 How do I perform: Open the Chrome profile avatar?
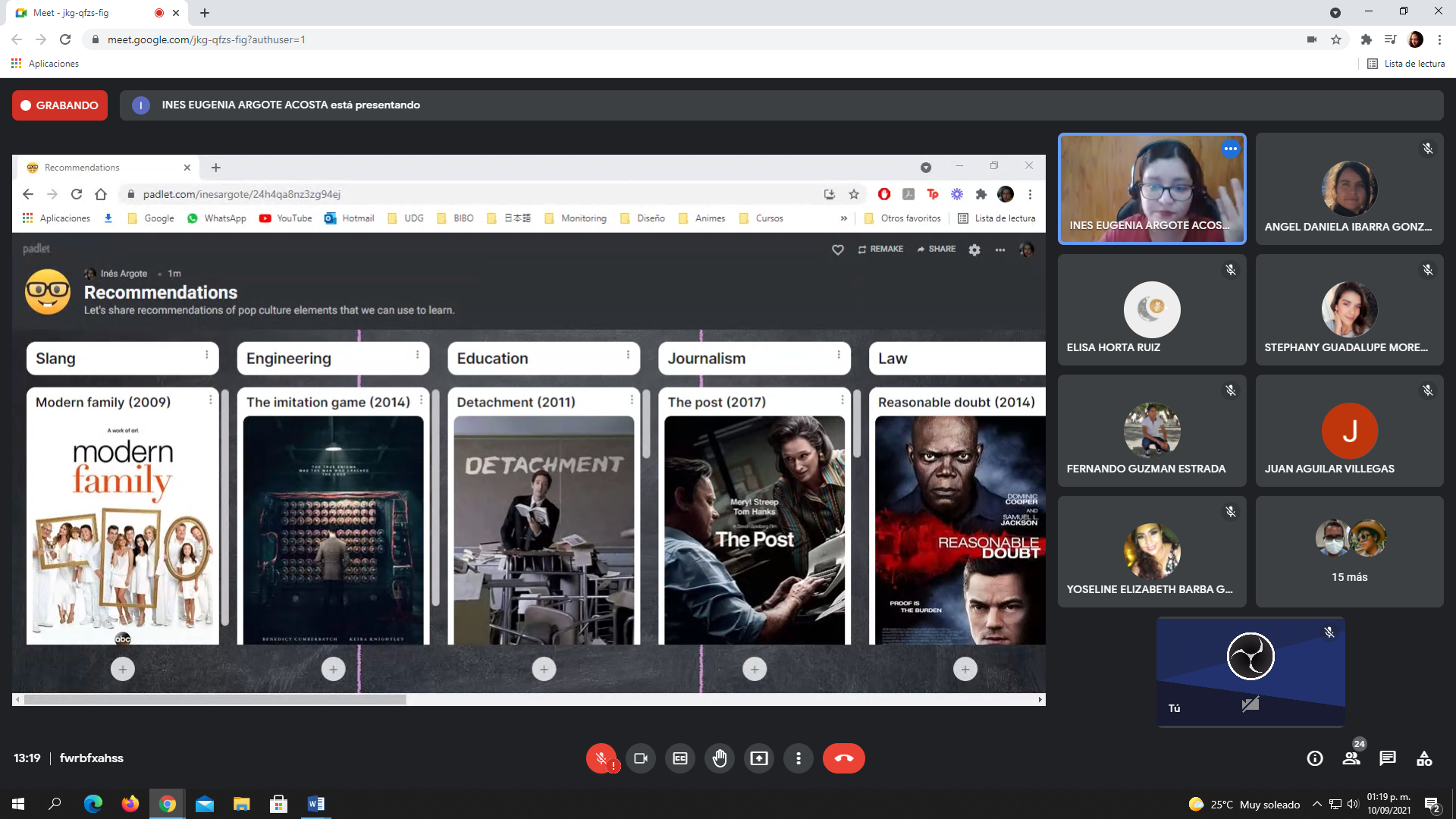coord(1415,39)
